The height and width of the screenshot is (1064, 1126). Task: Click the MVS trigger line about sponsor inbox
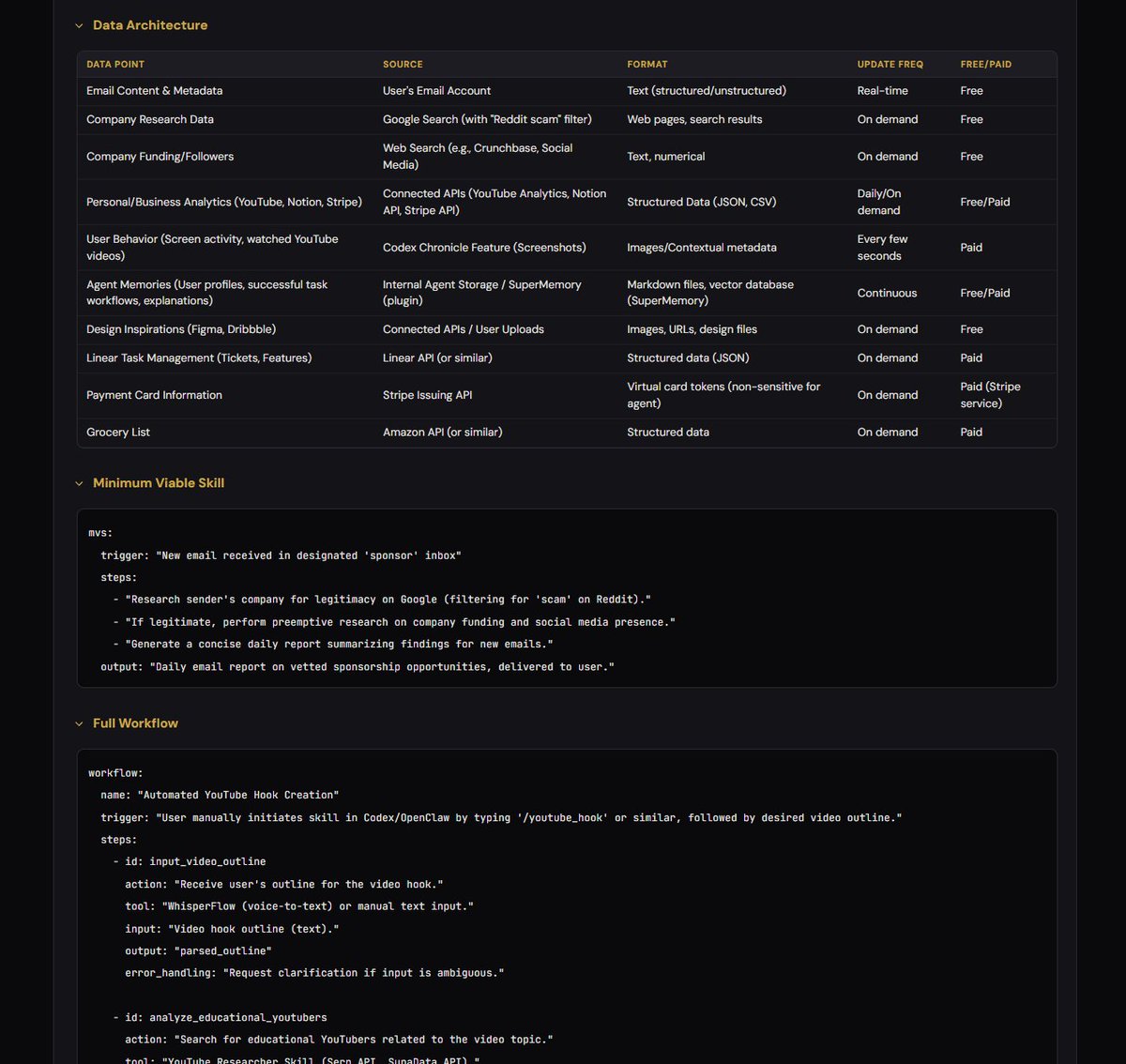pyautogui.click(x=281, y=555)
